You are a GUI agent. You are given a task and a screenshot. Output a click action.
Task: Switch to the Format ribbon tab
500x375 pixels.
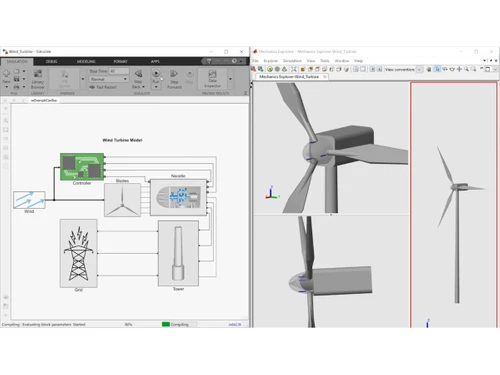pyautogui.click(x=120, y=61)
